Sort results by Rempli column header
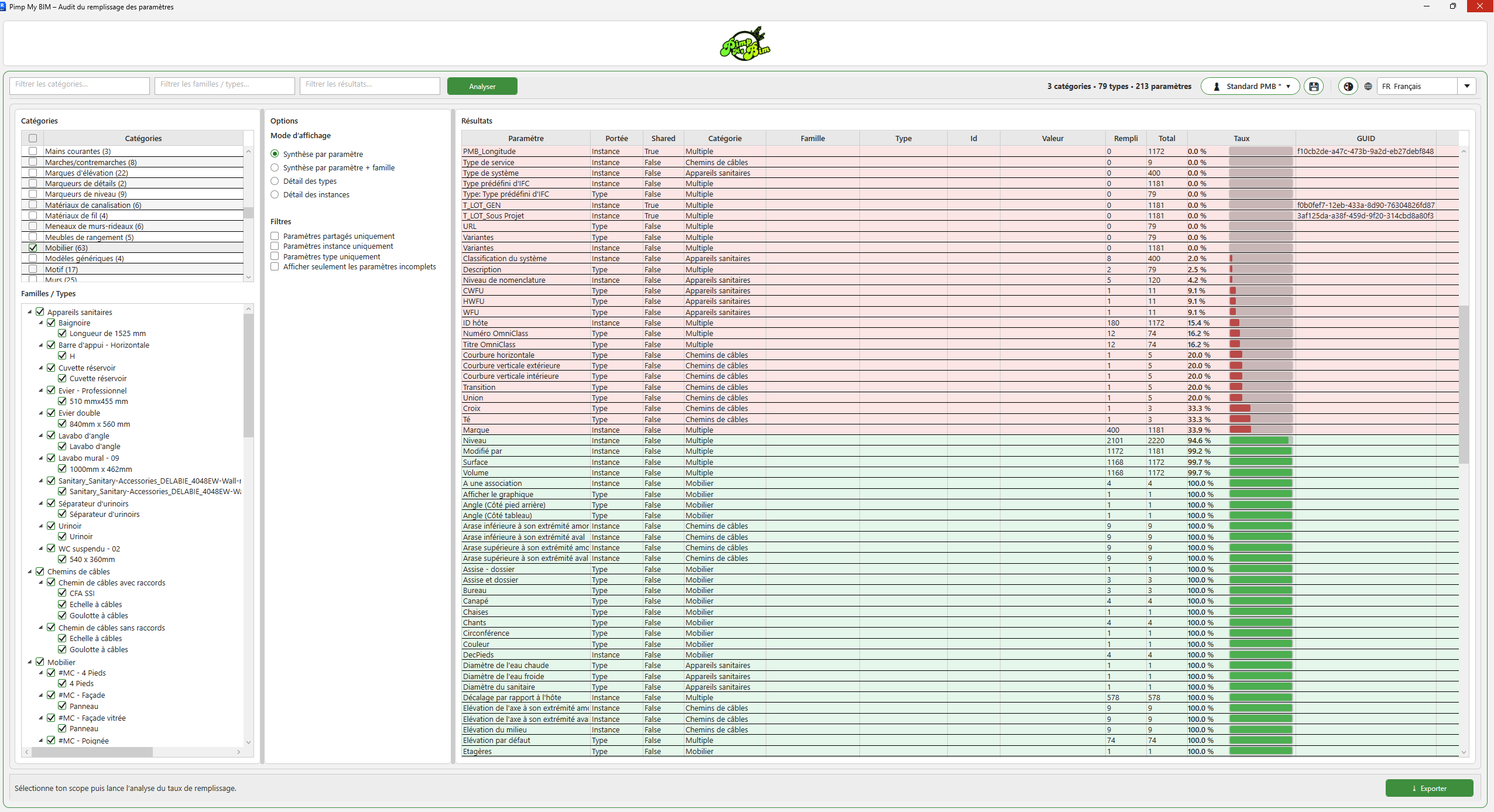Image resolution: width=1494 pixels, height=812 pixels. 1126,138
